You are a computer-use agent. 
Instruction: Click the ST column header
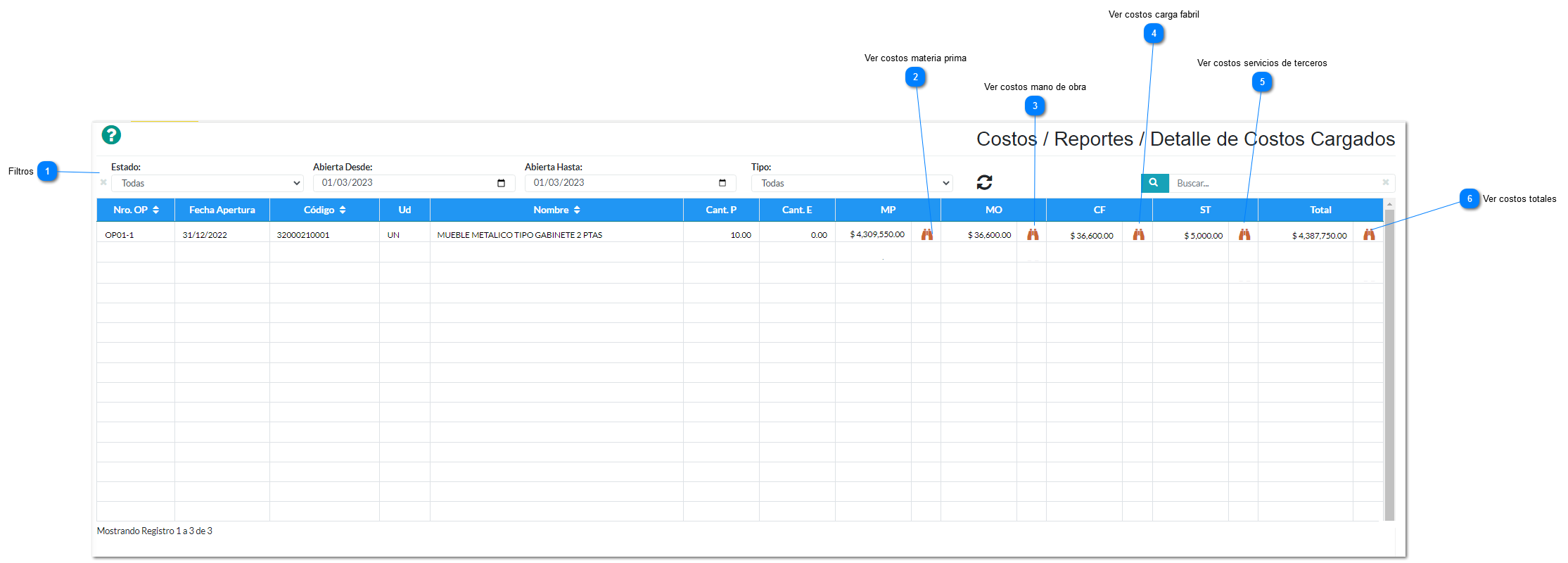pos(1205,210)
